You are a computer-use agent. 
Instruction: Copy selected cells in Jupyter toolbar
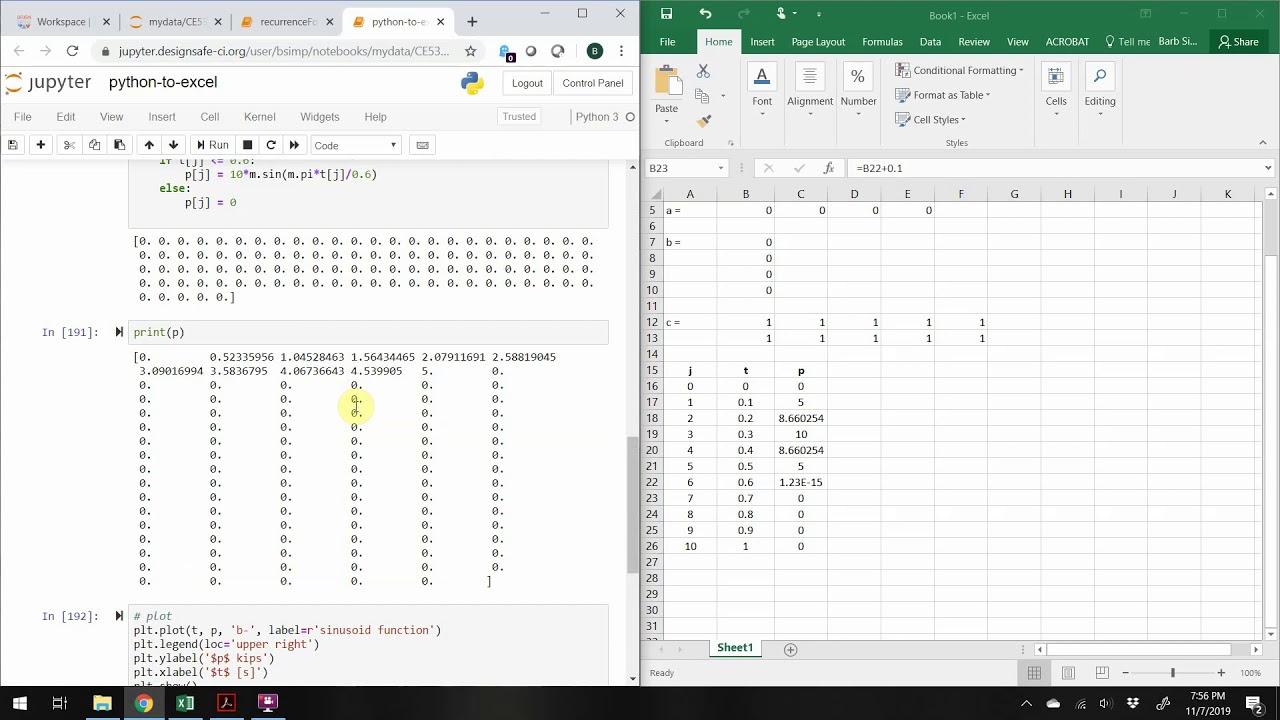[x=94, y=145]
